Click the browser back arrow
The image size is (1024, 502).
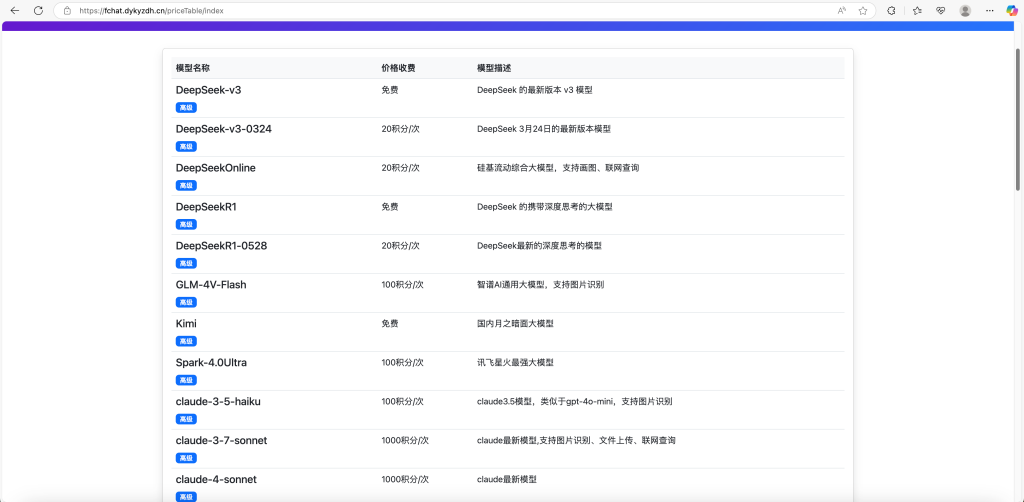coord(15,10)
